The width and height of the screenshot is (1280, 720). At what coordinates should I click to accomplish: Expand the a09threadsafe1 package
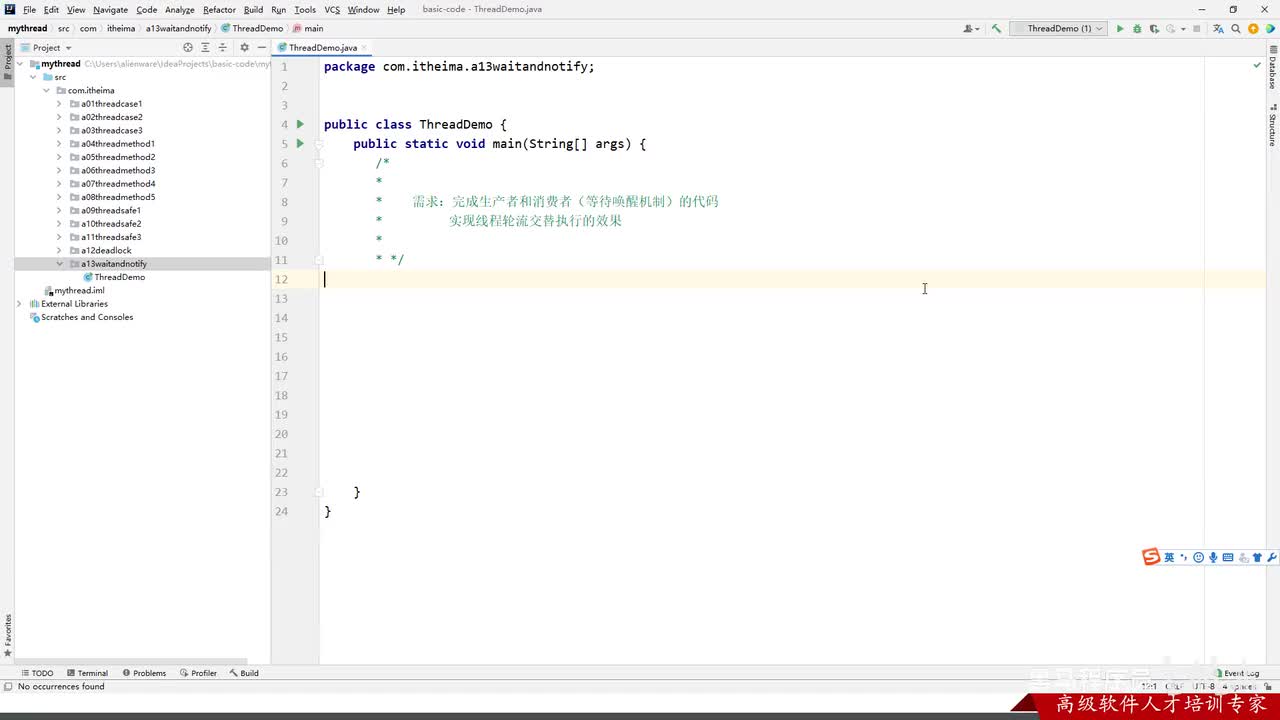pyautogui.click(x=59, y=210)
